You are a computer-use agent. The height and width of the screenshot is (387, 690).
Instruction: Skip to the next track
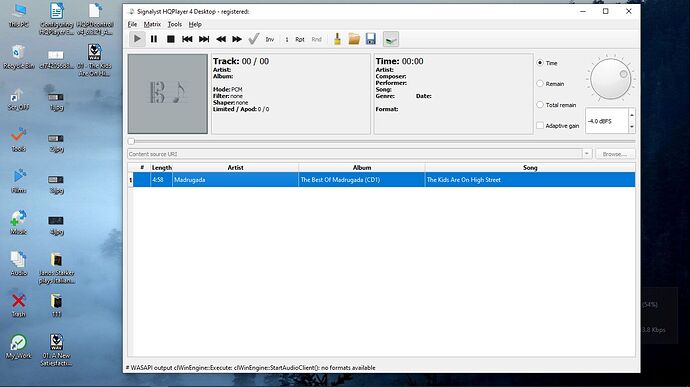click(x=204, y=39)
